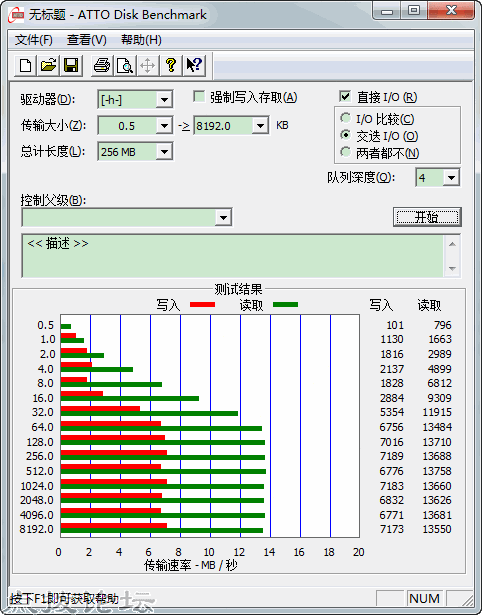
Task: Click the 0.5 row write value 101
Action: (395, 325)
